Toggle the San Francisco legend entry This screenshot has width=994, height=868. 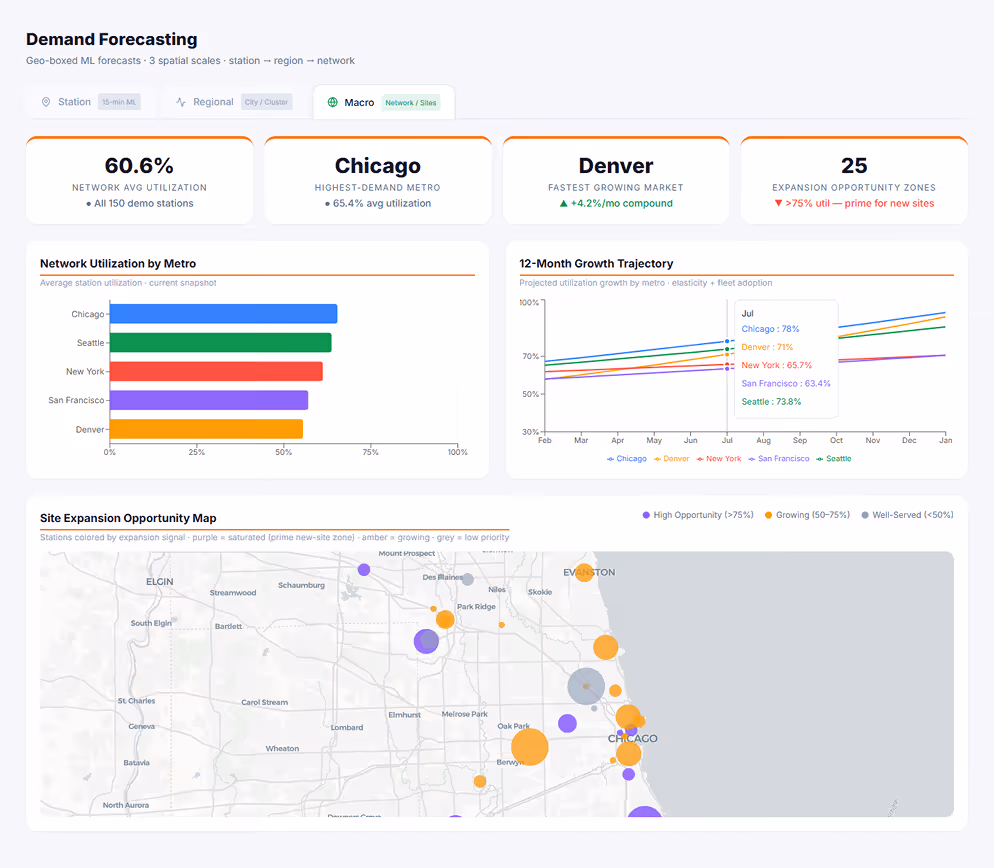click(x=778, y=458)
